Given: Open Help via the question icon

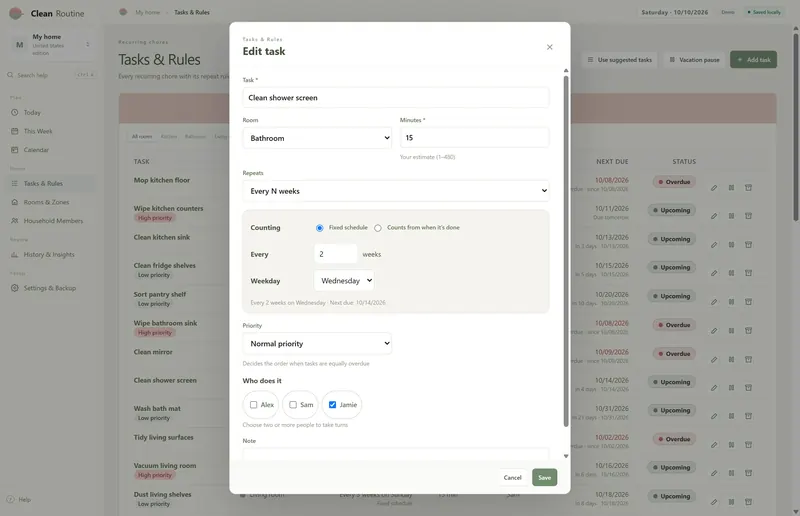Looking at the screenshot, I should 10,499.
